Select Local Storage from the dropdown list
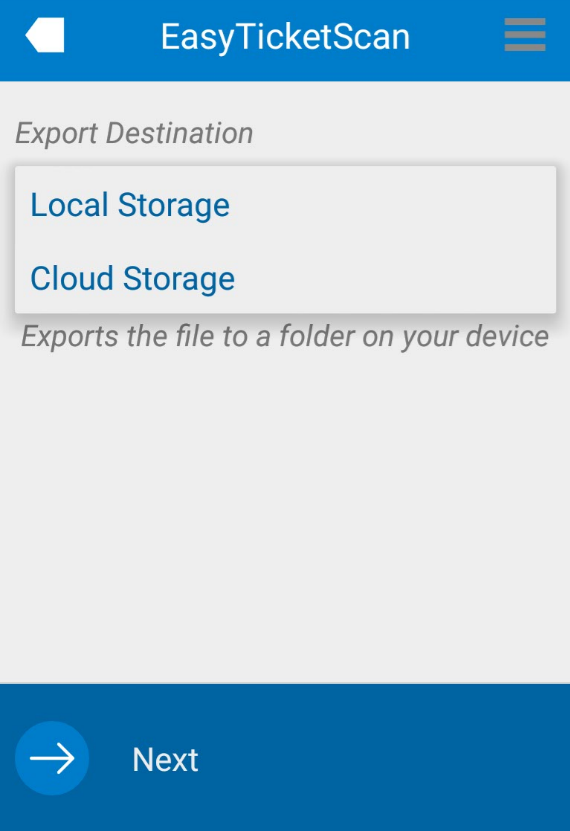The image size is (570, 831). pyautogui.click(x=286, y=205)
